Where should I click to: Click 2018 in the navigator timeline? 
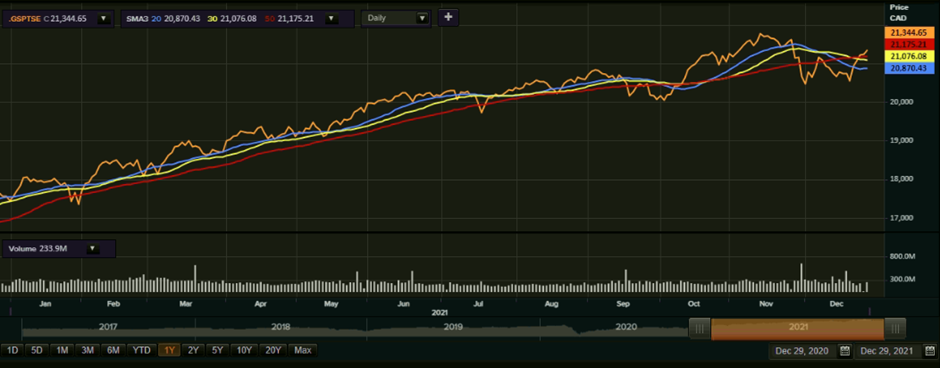click(281, 327)
